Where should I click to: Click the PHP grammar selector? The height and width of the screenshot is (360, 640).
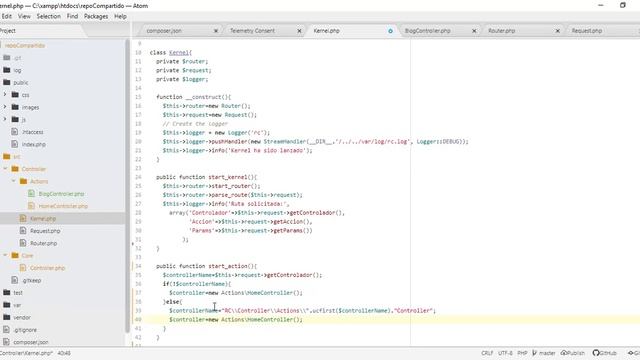(522, 353)
